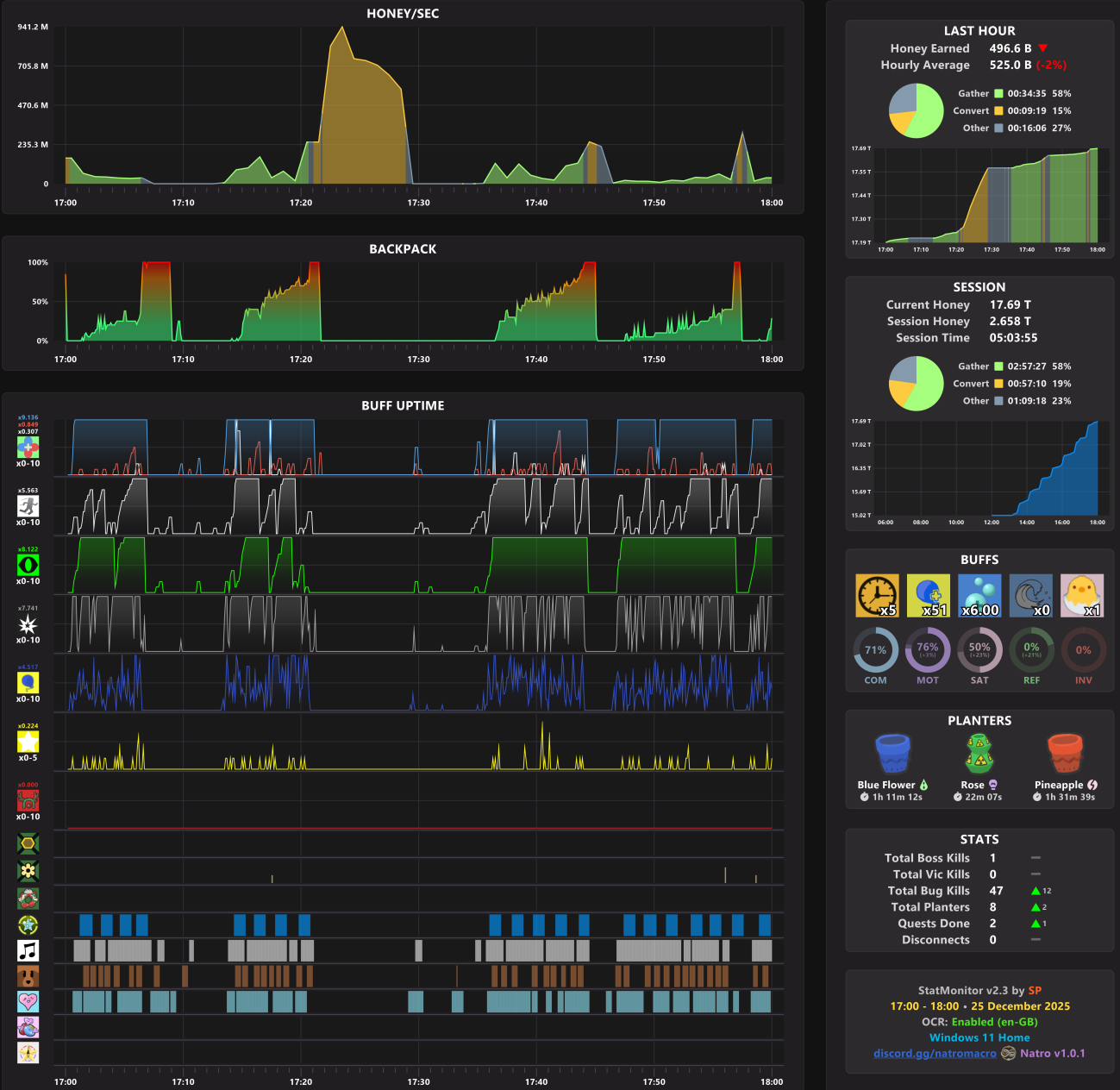Select the pink heart on blue icon
This screenshot has height=1090, width=1120.
[x=28, y=1001]
